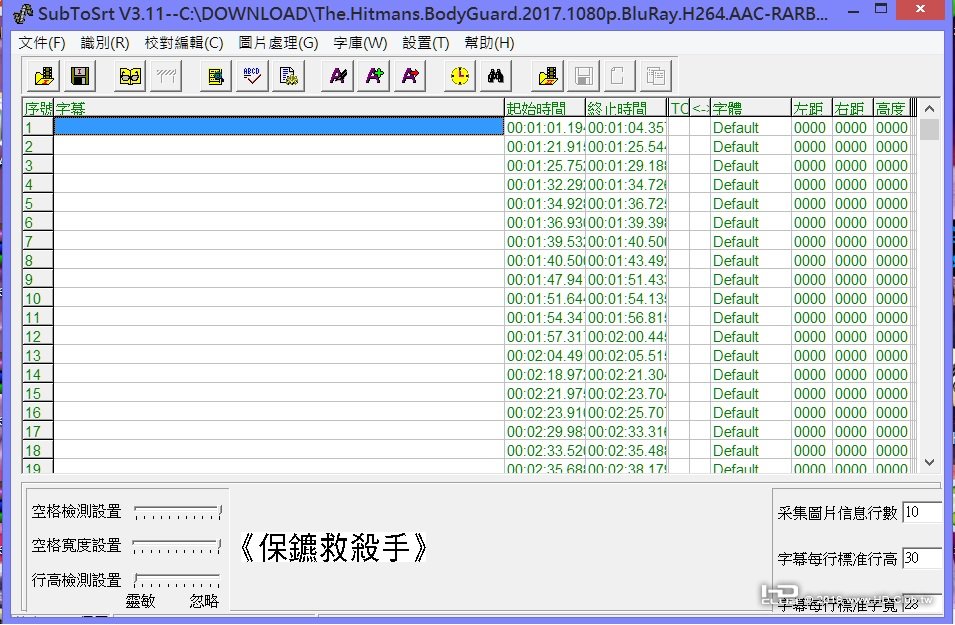Click the greyed-out copy pages icon
Screen dimensions: 955x625
655,76
